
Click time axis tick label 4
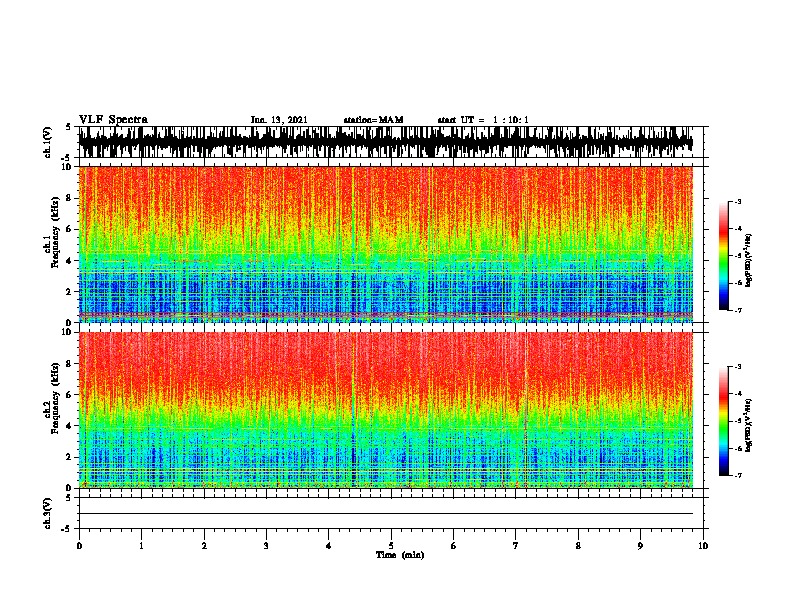329,546
